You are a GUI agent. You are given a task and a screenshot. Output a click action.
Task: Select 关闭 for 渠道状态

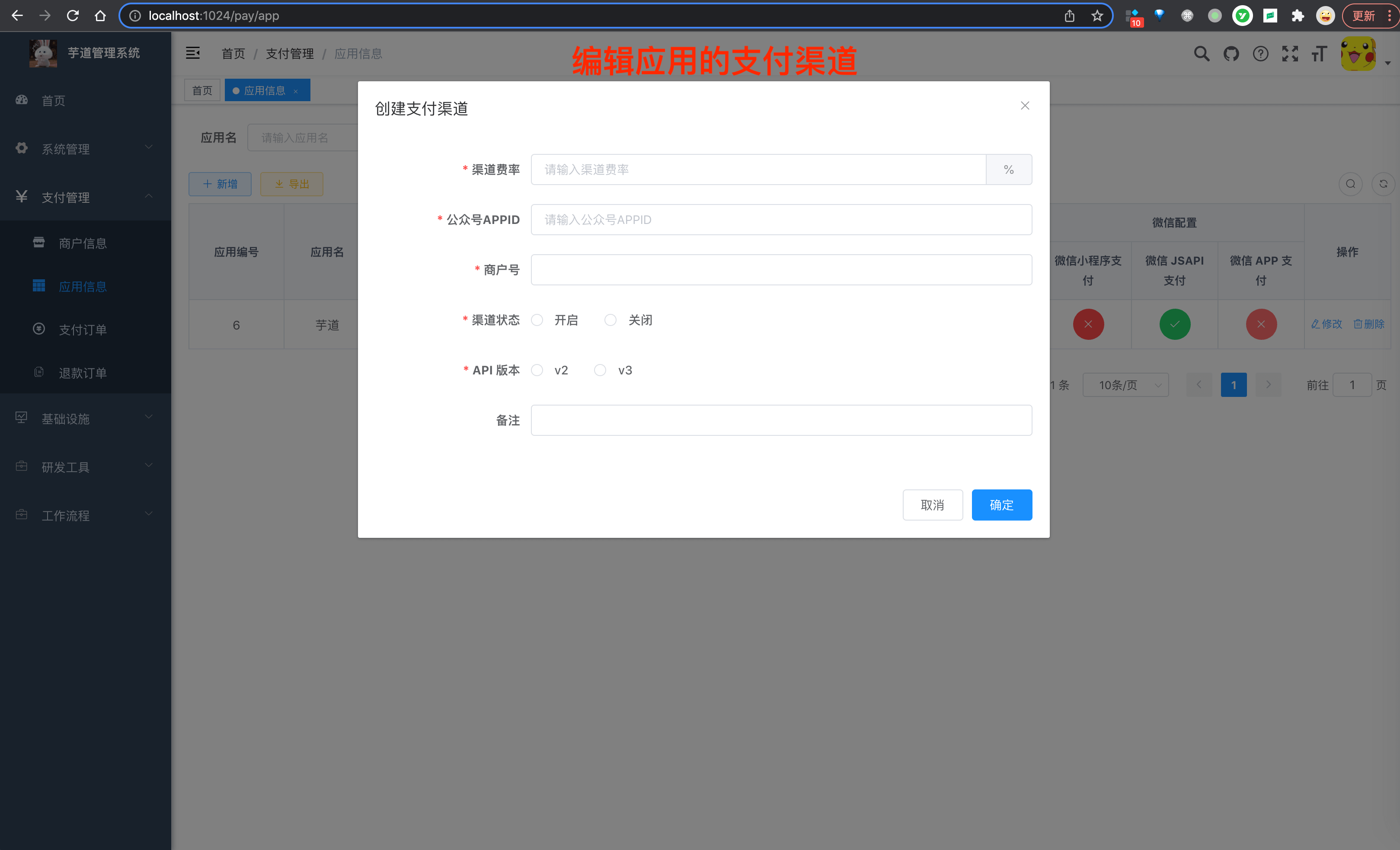coord(610,320)
